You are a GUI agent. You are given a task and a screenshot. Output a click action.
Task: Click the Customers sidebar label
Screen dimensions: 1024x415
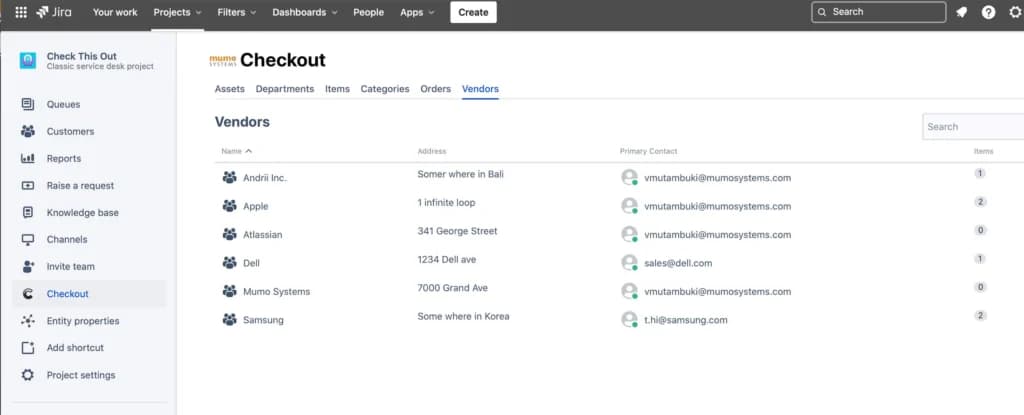click(x=71, y=131)
